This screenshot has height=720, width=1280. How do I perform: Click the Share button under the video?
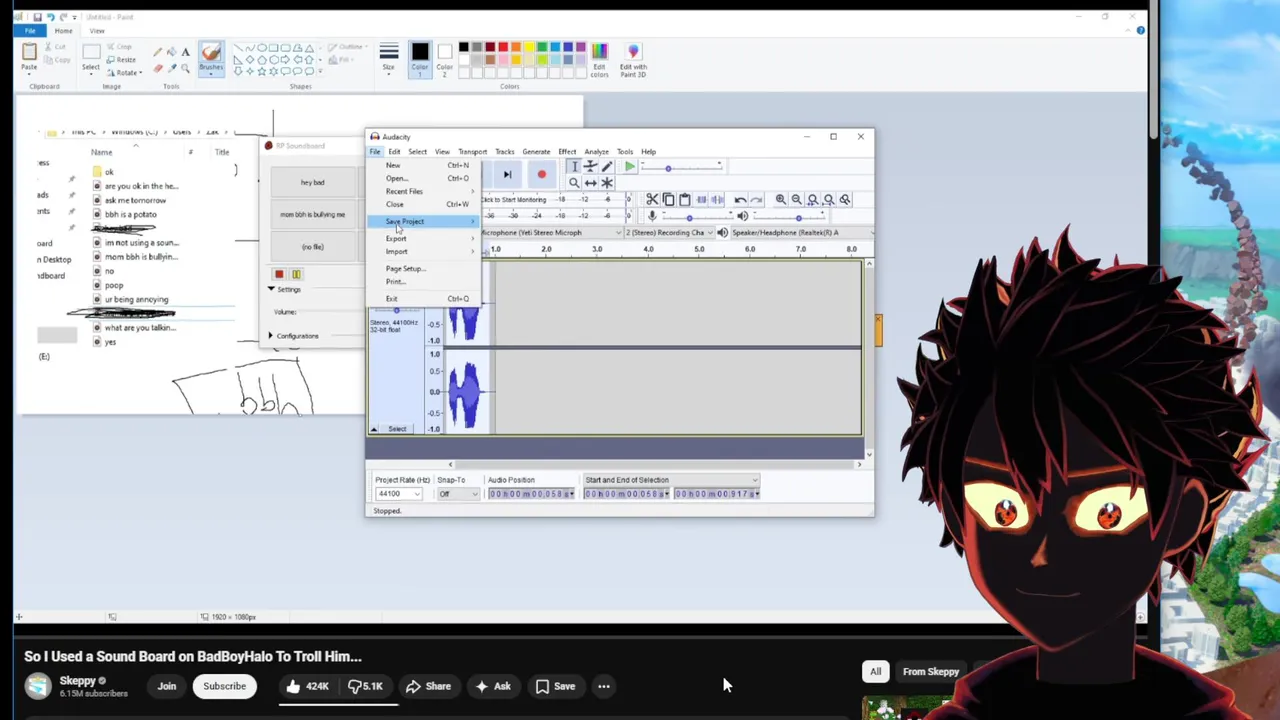[x=428, y=686]
